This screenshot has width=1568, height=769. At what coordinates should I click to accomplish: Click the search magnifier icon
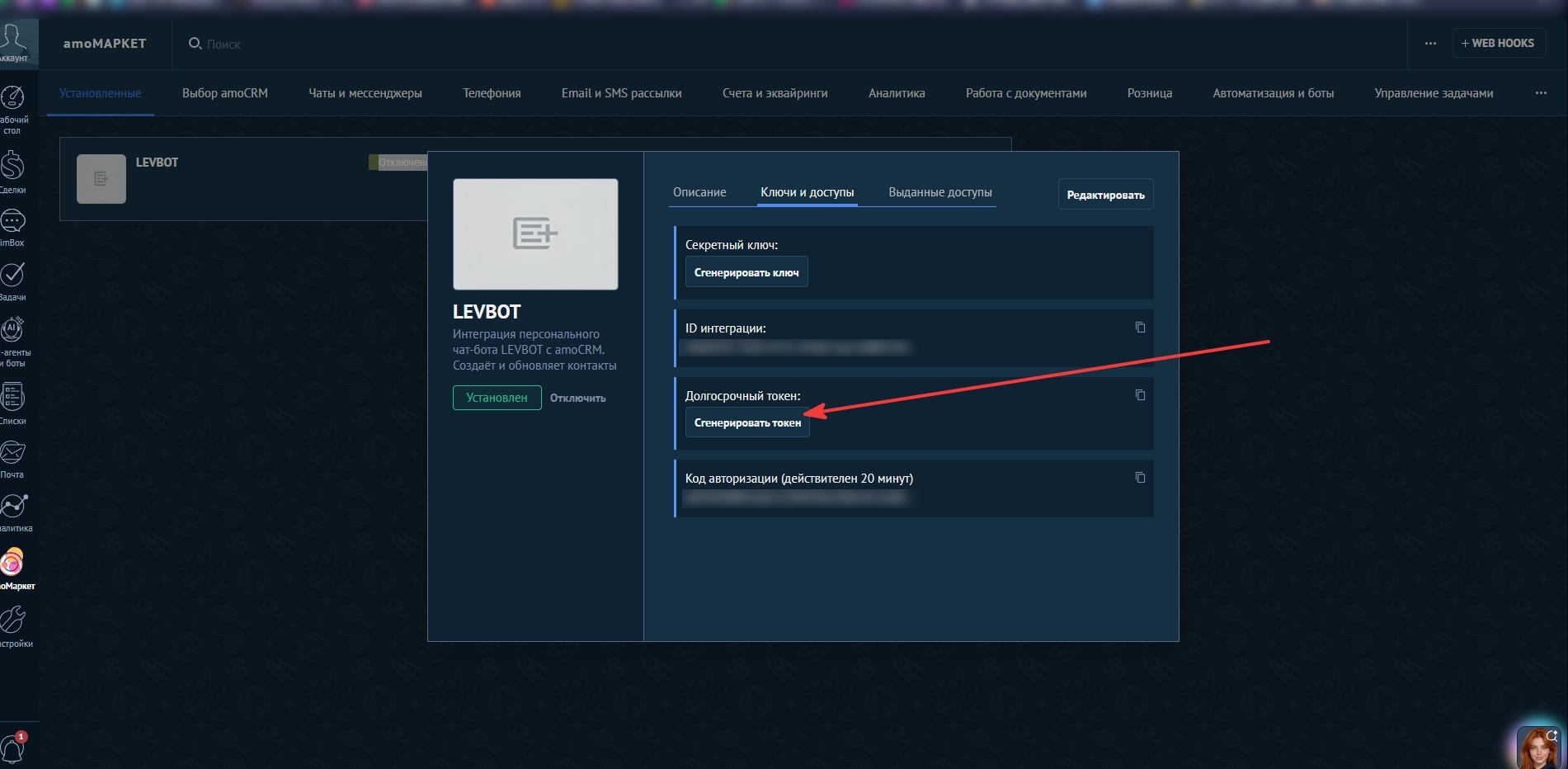point(195,43)
